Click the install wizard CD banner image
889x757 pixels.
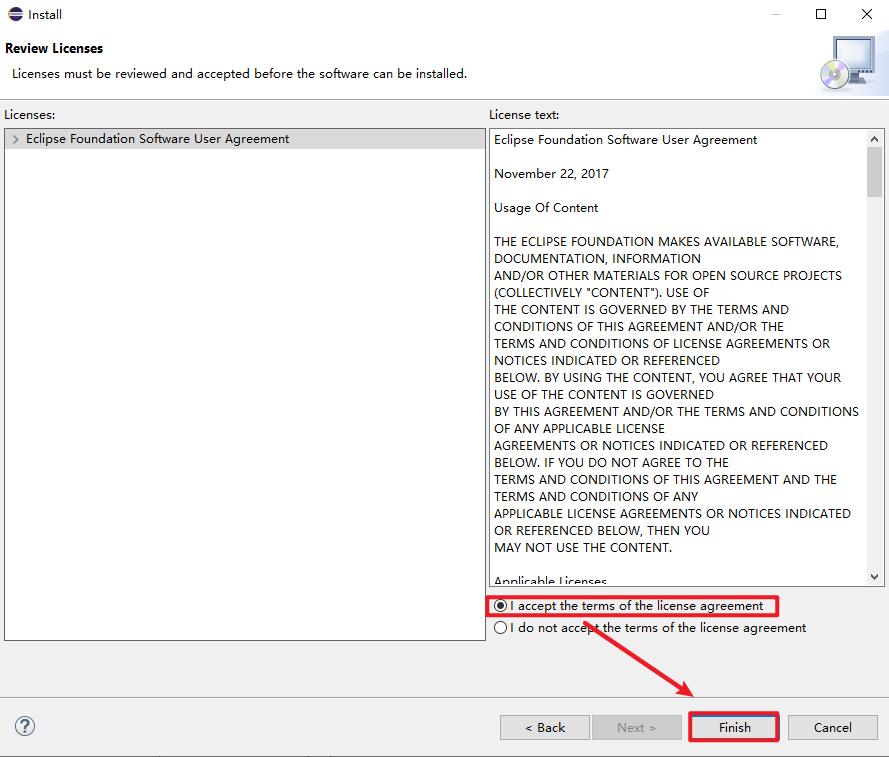coord(850,62)
